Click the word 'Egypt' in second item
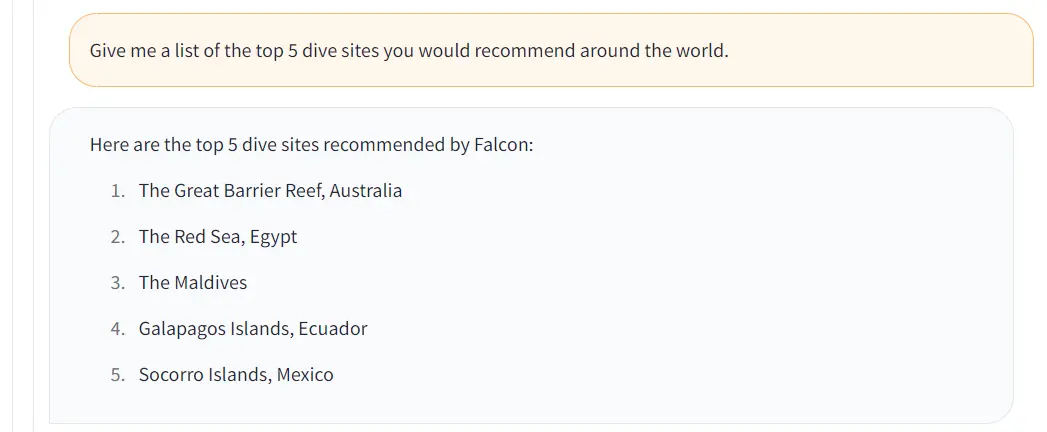Viewport: 1047px width, 432px height. pyautogui.click(x=274, y=238)
